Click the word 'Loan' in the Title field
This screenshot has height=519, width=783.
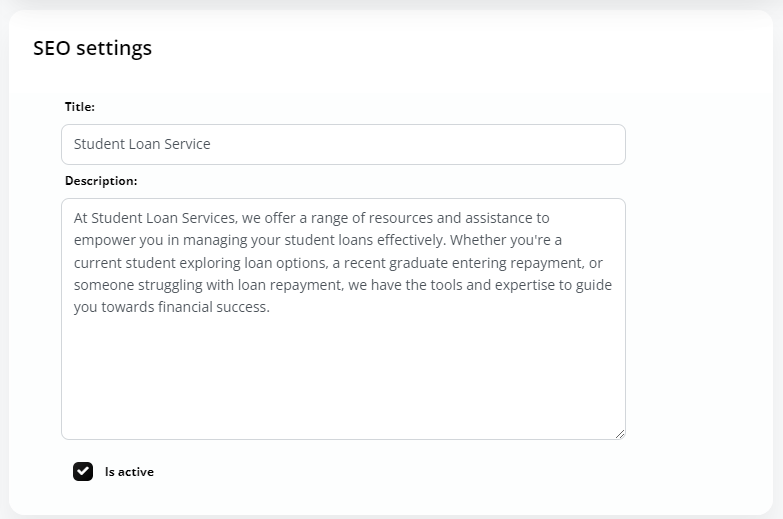144,144
